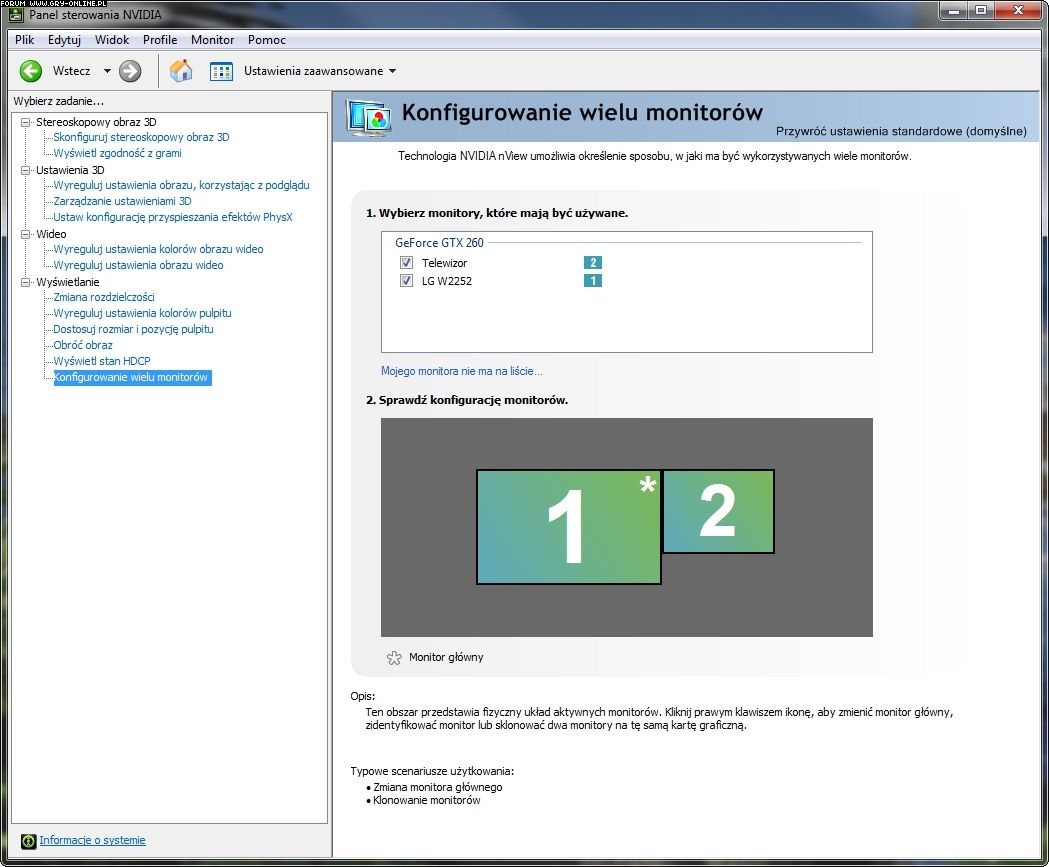Image resolution: width=1049 pixels, height=867 pixels.
Task: Click Mojego monitora nie ma na liście link
Action: tap(462, 371)
